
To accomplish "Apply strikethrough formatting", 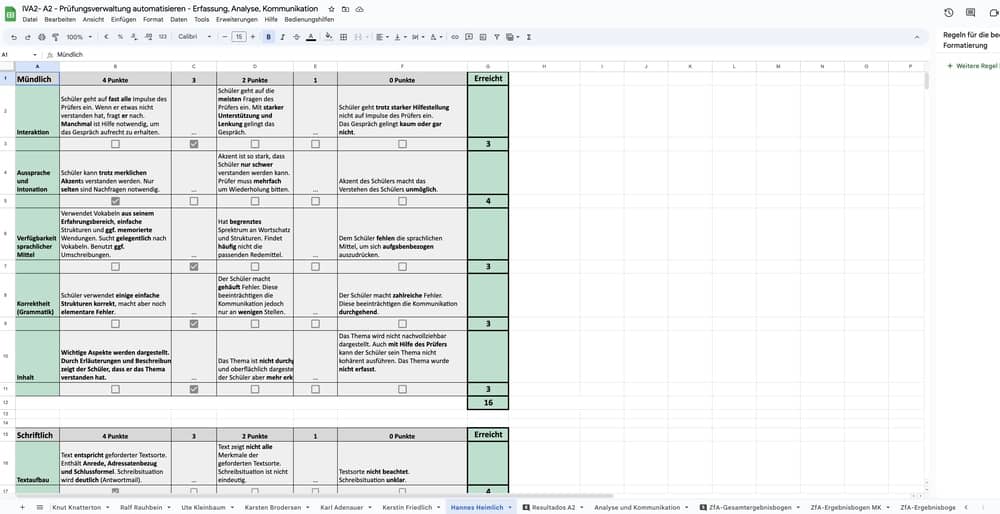I will click(297, 37).
